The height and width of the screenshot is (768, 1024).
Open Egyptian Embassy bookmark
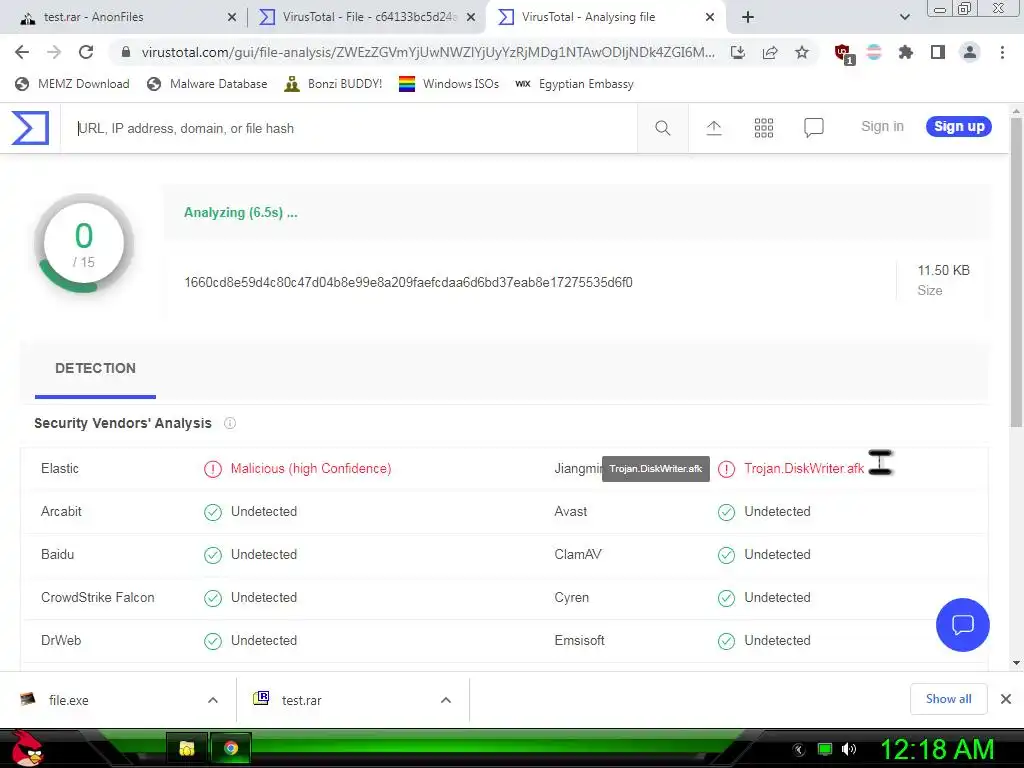click(574, 84)
